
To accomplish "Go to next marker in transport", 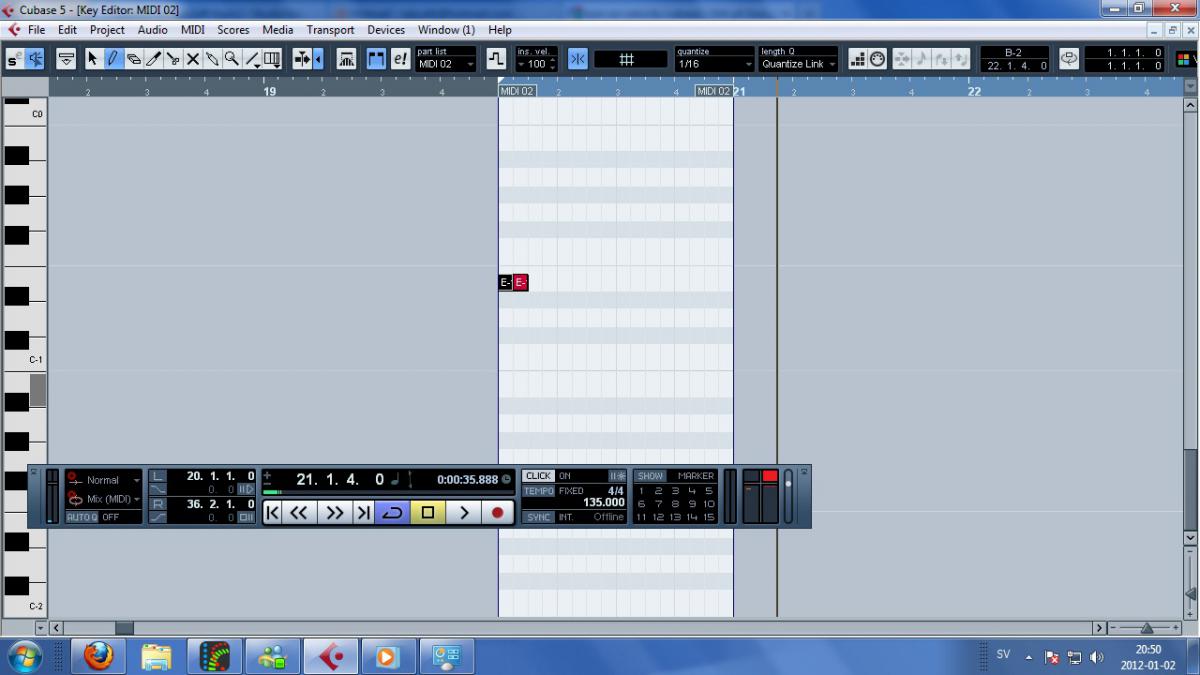I will 363,513.
